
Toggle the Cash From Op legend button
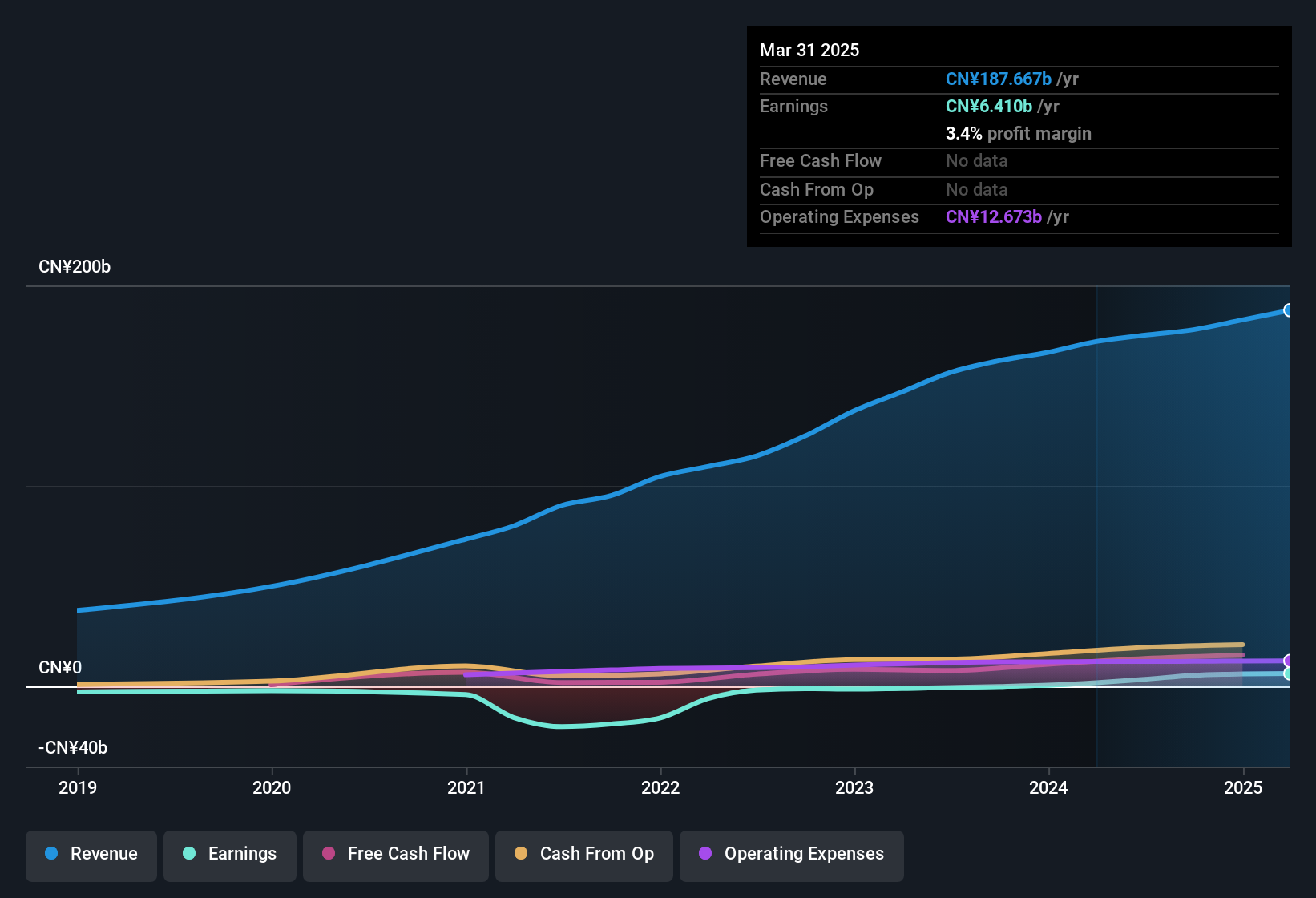[584, 855]
